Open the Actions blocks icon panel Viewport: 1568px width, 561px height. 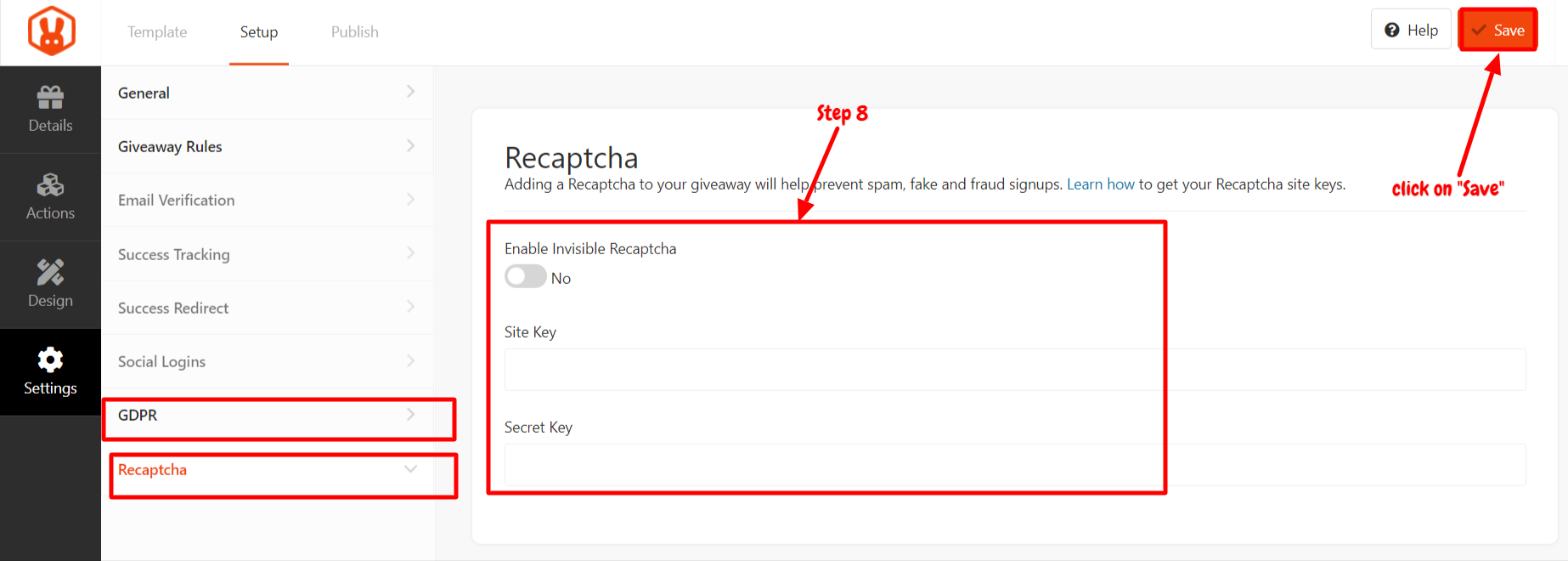click(50, 197)
